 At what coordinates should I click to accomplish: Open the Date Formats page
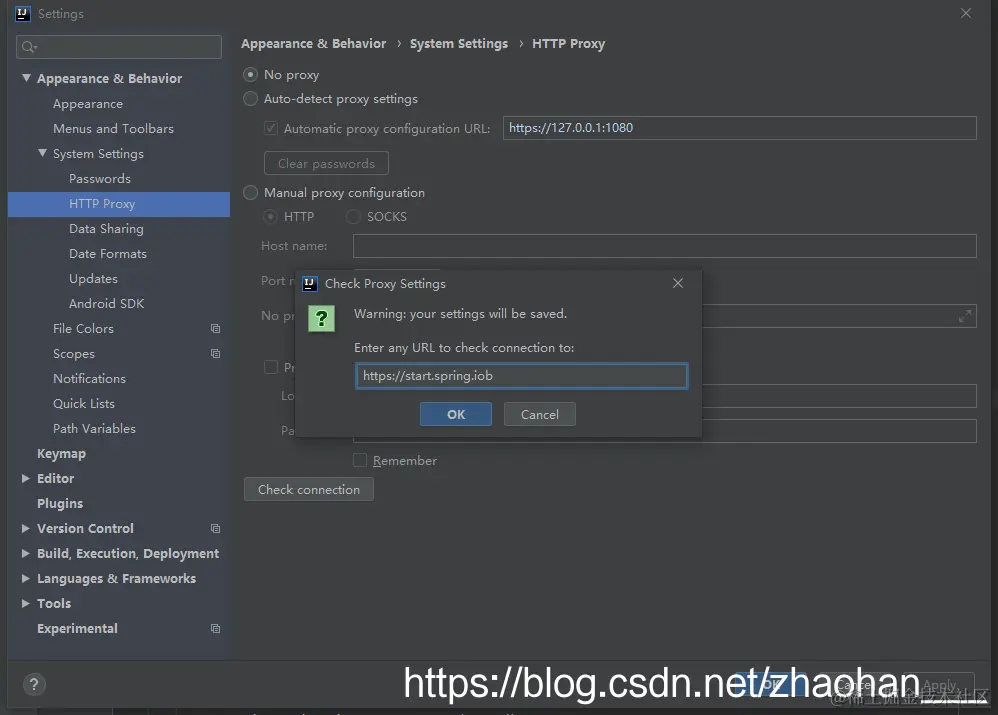click(108, 253)
